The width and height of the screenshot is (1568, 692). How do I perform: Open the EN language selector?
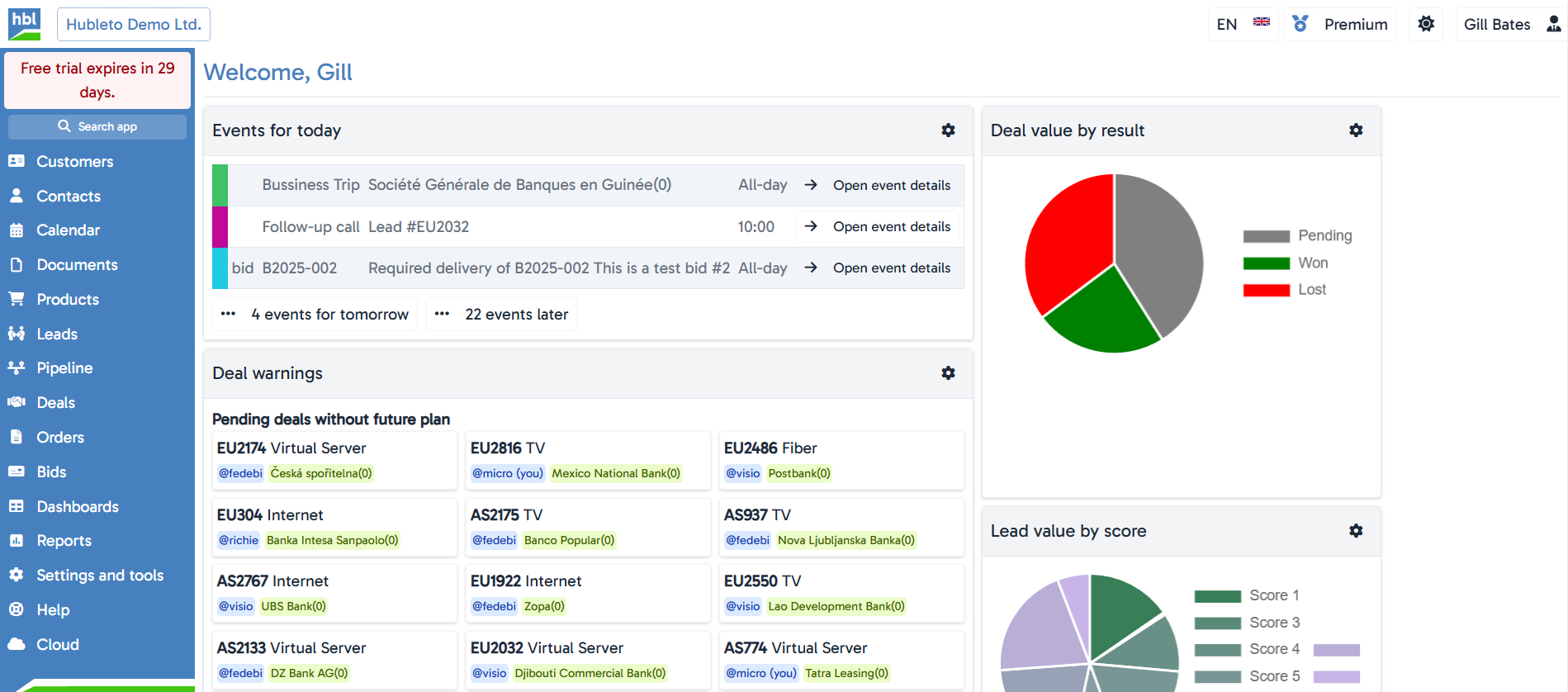[x=1242, y=25]
